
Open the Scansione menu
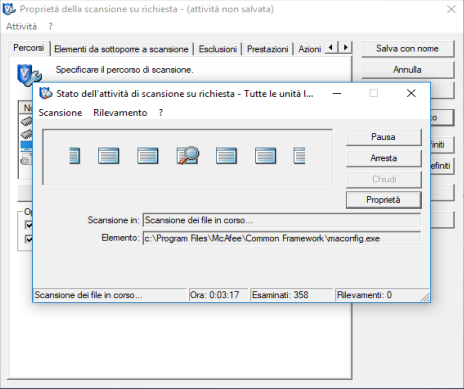point(60,113)
